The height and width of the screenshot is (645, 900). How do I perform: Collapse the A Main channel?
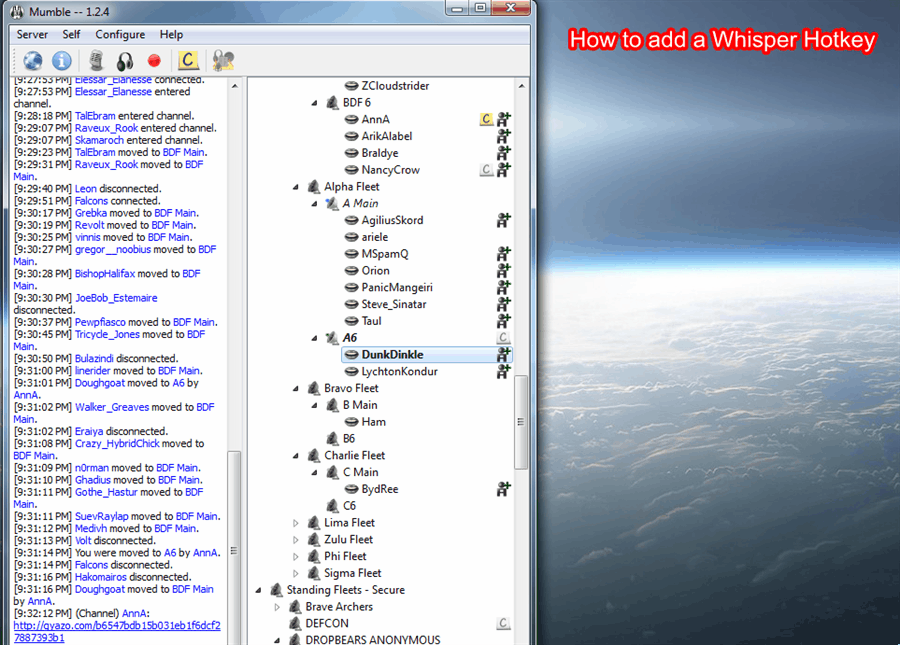click(314, 204)
